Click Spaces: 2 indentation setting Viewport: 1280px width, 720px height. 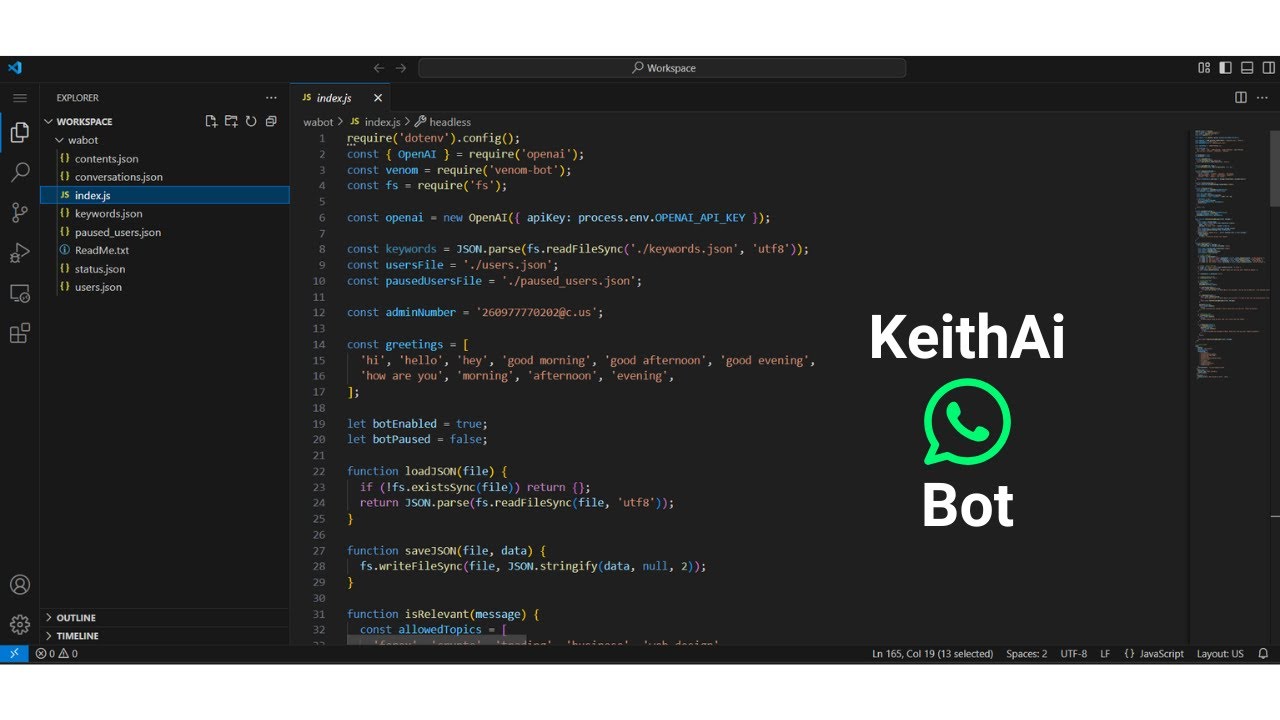[1027, 654]
